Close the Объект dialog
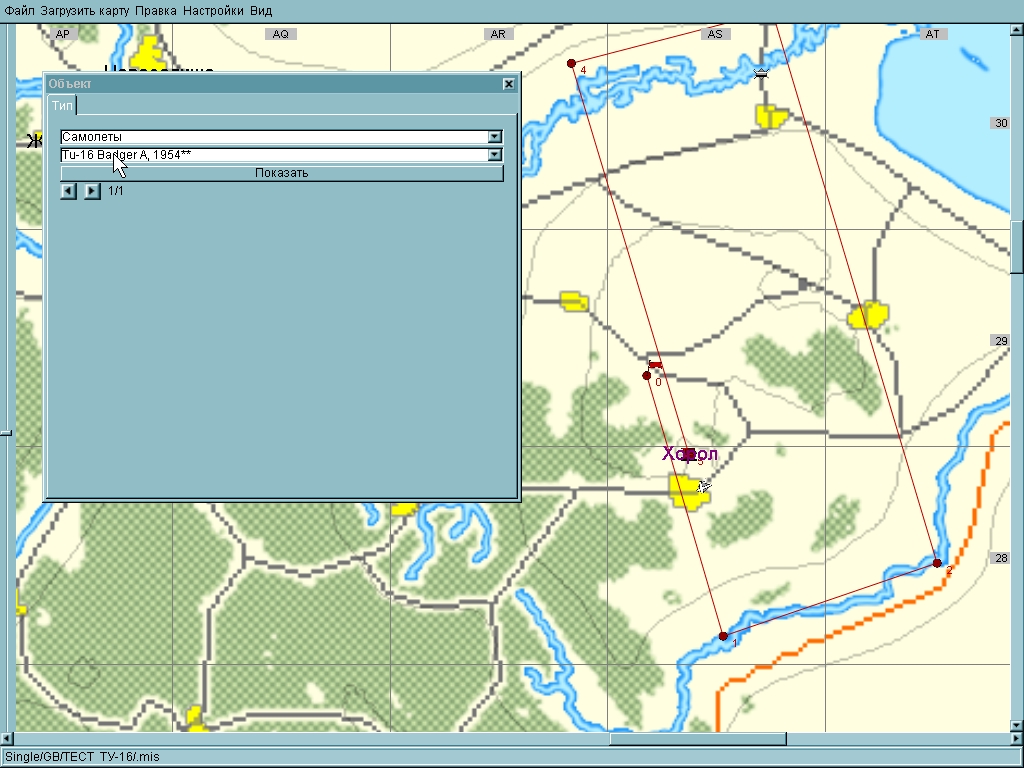Screen dimensions: 1024x768 tap(509, 84)
